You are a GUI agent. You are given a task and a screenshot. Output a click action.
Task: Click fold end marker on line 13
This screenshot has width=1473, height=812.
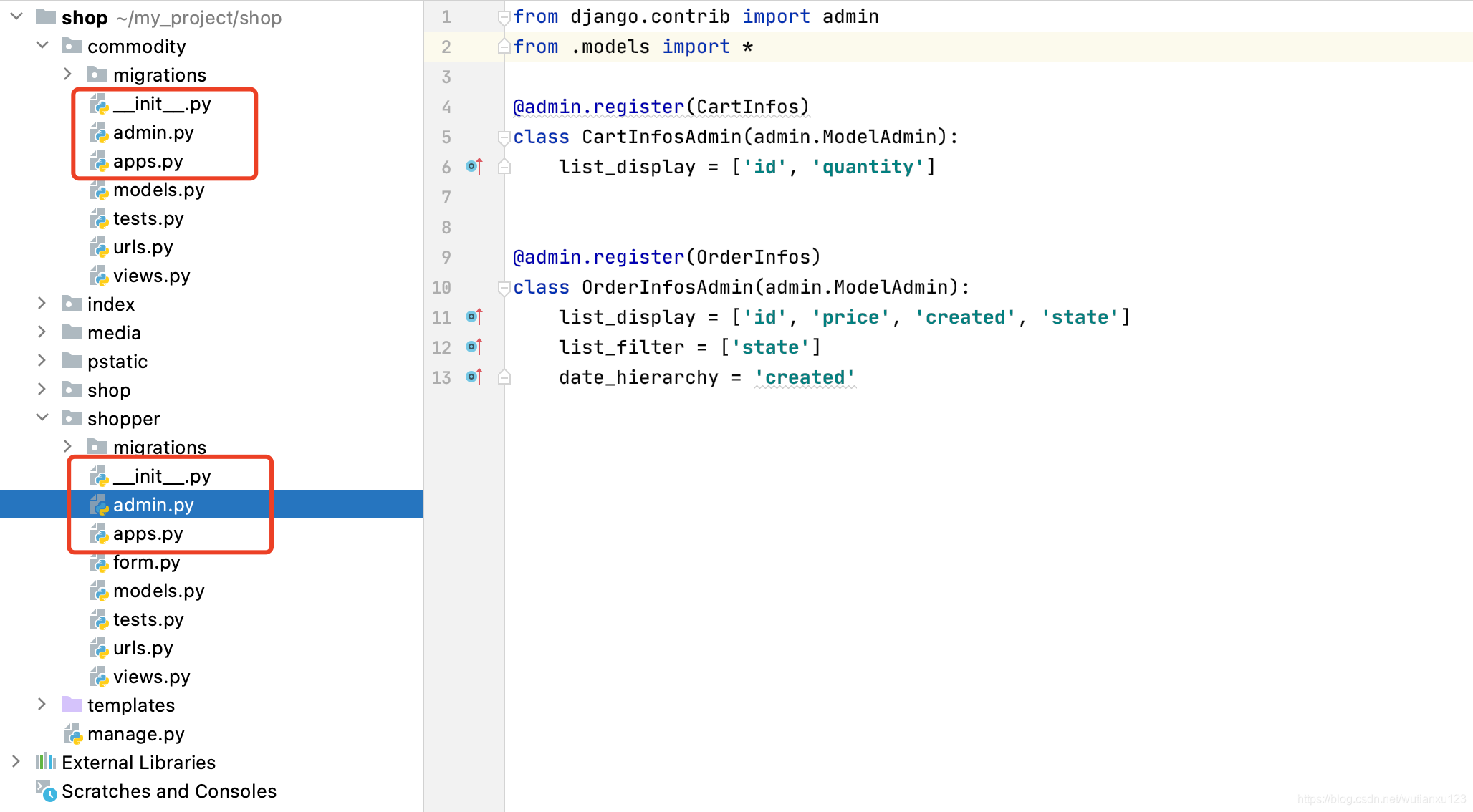tap(504, 377)
